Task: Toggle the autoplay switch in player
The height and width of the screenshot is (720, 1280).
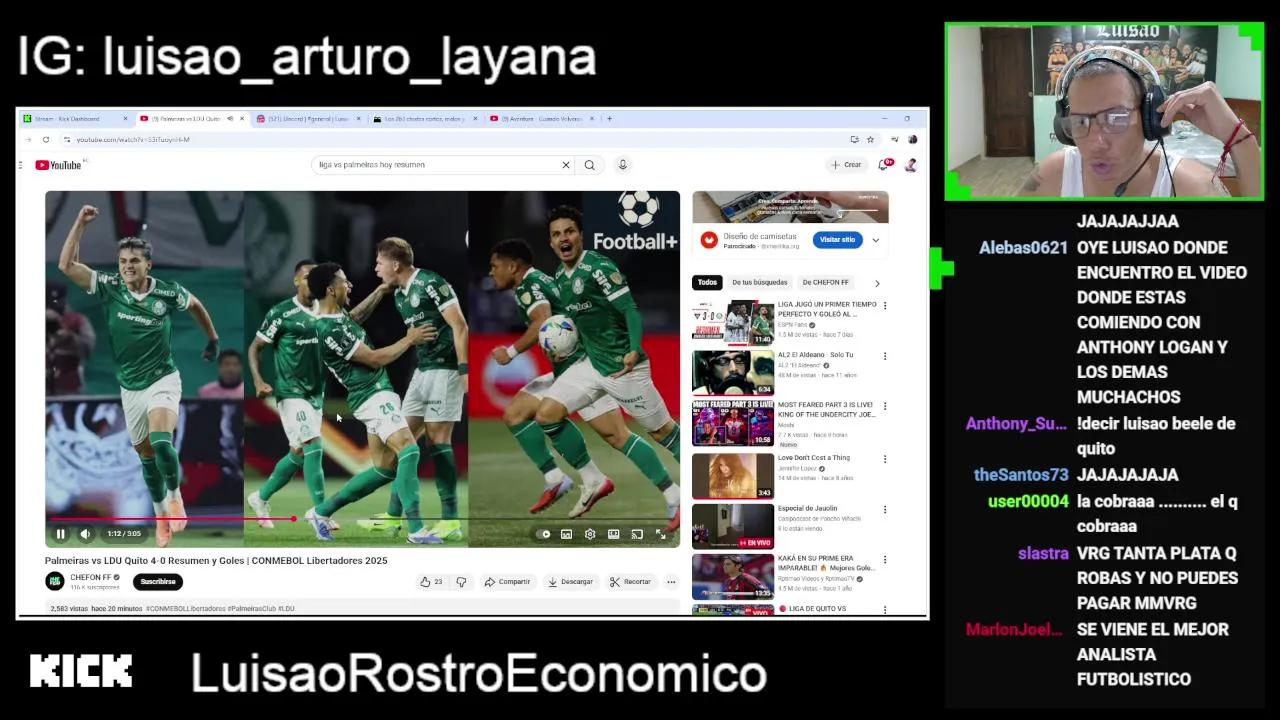Action: (544, 534)
